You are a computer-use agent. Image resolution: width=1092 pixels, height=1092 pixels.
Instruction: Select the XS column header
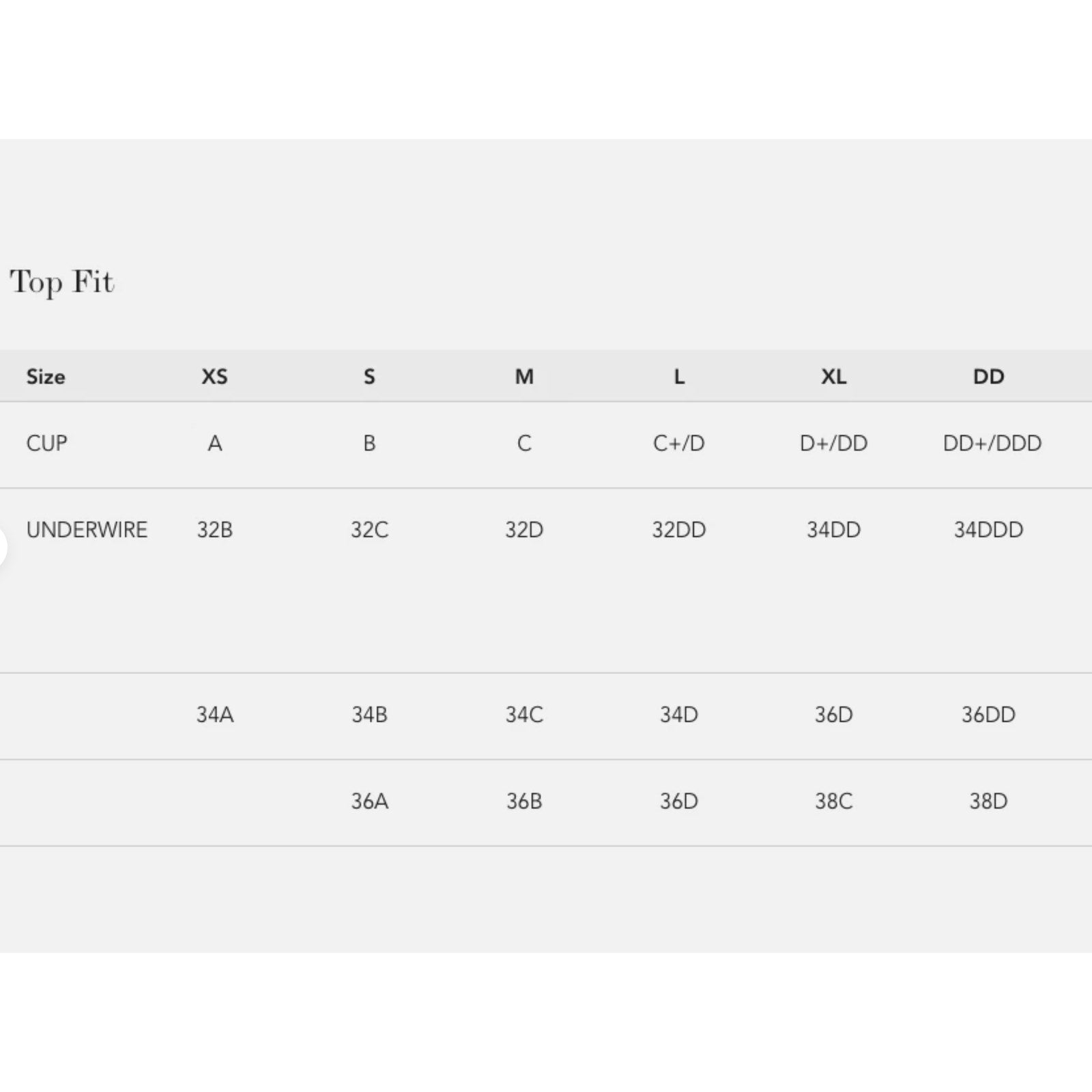214,377
